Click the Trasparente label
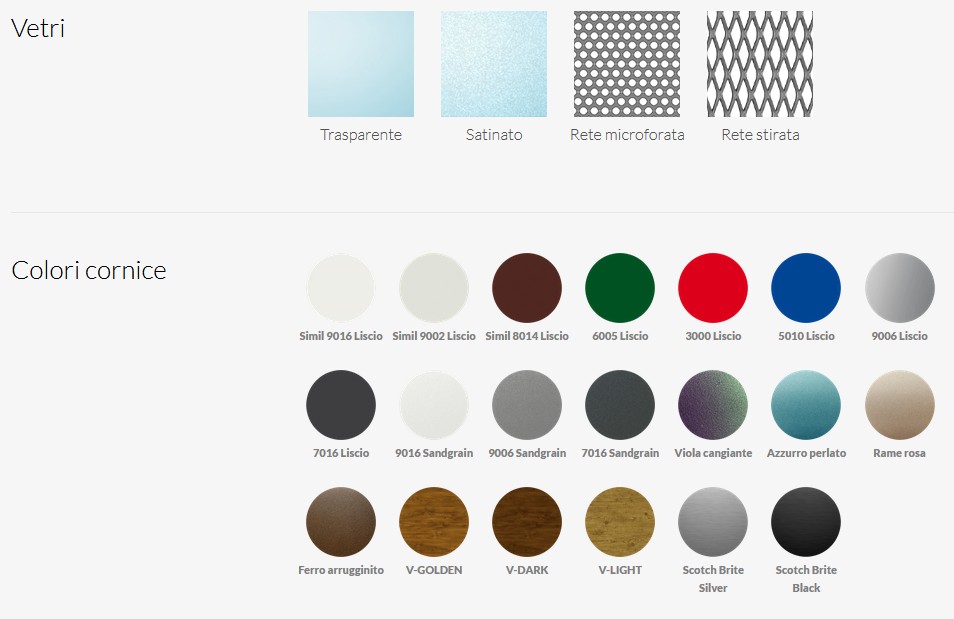This screenshot has height=619, width=954. pyautogui.click(x=361, y=135)
